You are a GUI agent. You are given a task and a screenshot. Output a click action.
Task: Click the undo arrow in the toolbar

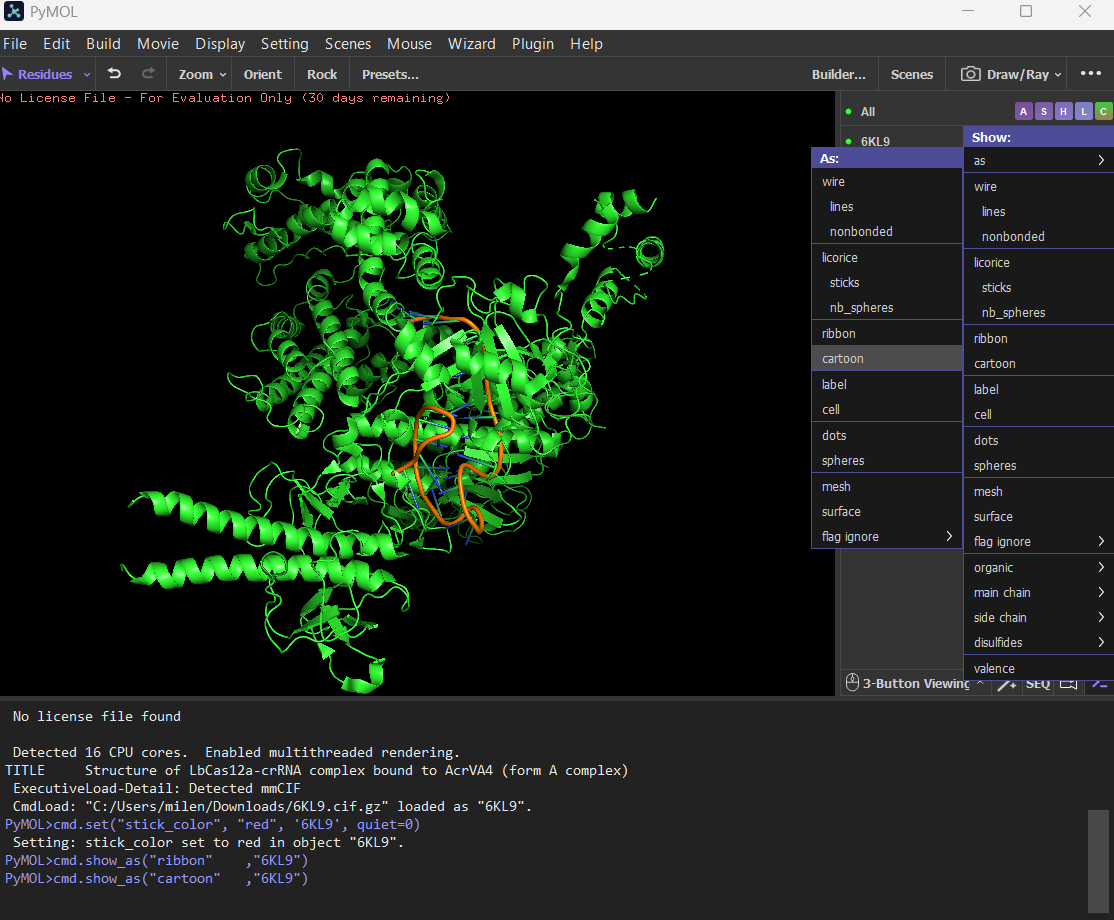(114, 74)
